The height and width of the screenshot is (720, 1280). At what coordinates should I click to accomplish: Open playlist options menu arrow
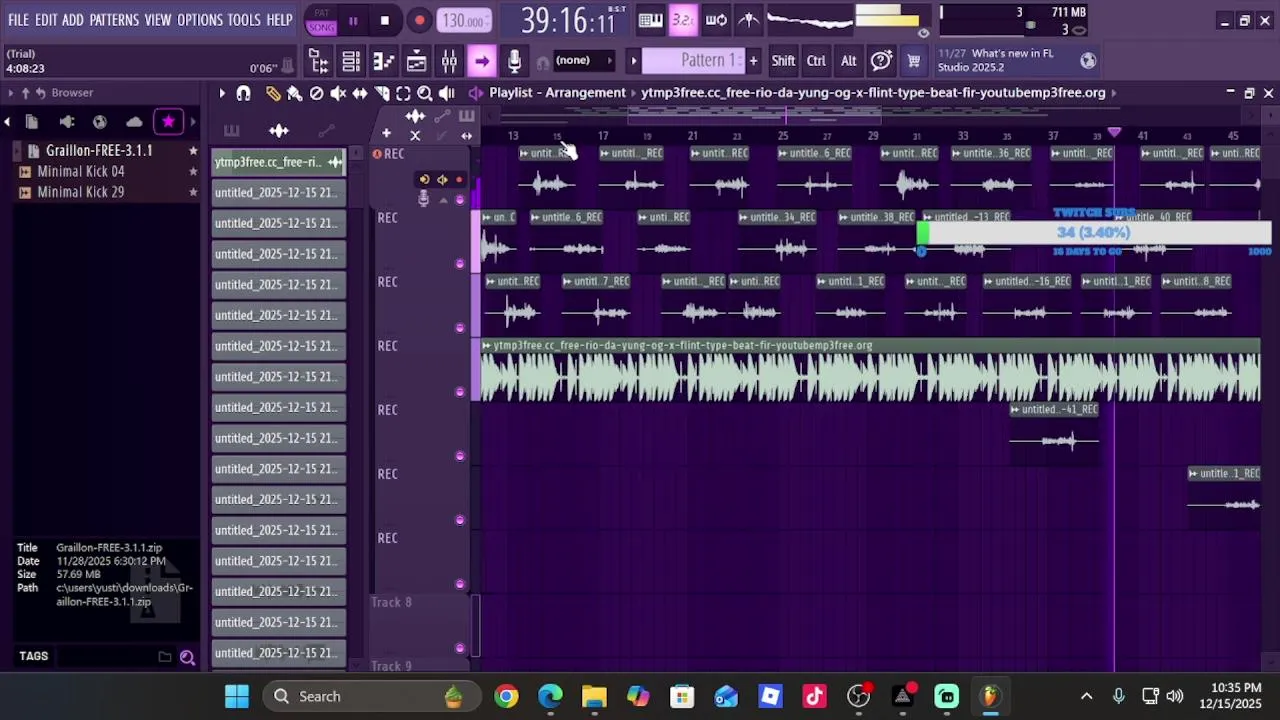222,93
